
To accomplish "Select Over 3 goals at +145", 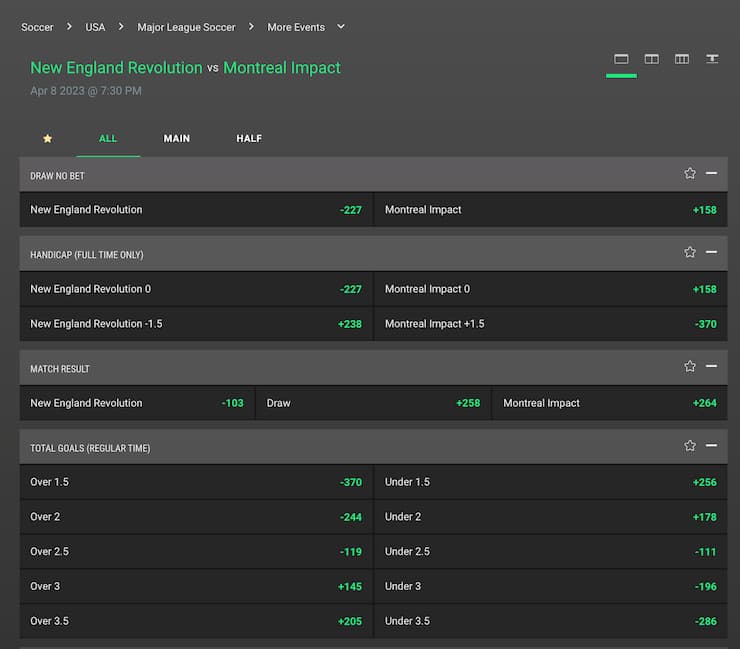I will click(x=196, y=586).
